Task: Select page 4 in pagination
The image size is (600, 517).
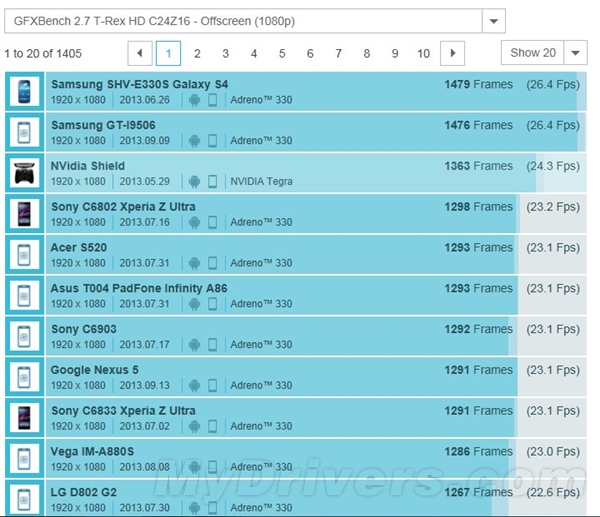Action: (254, 54)
